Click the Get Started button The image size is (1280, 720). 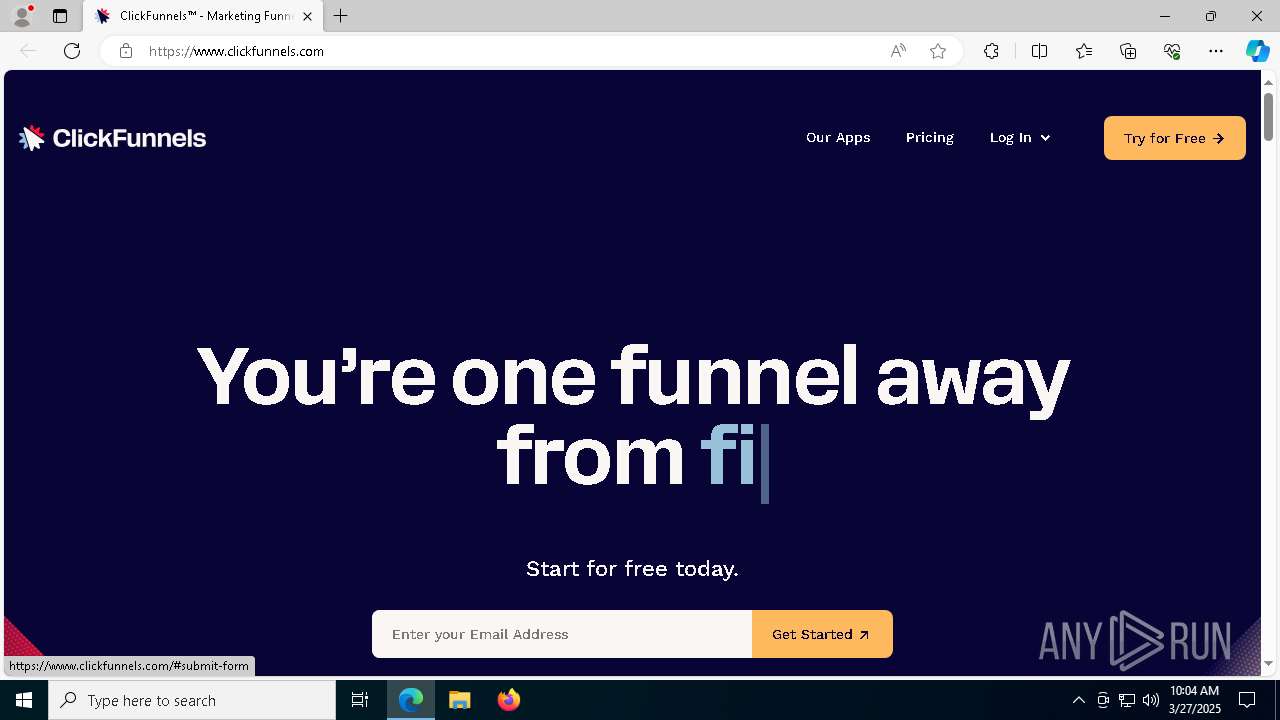[822, 634]
